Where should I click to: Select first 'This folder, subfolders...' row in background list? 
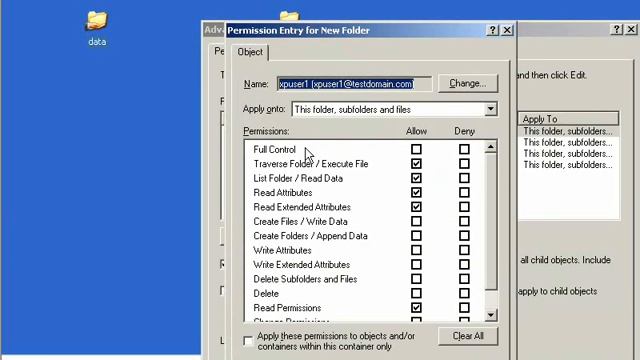pos(568,131)
